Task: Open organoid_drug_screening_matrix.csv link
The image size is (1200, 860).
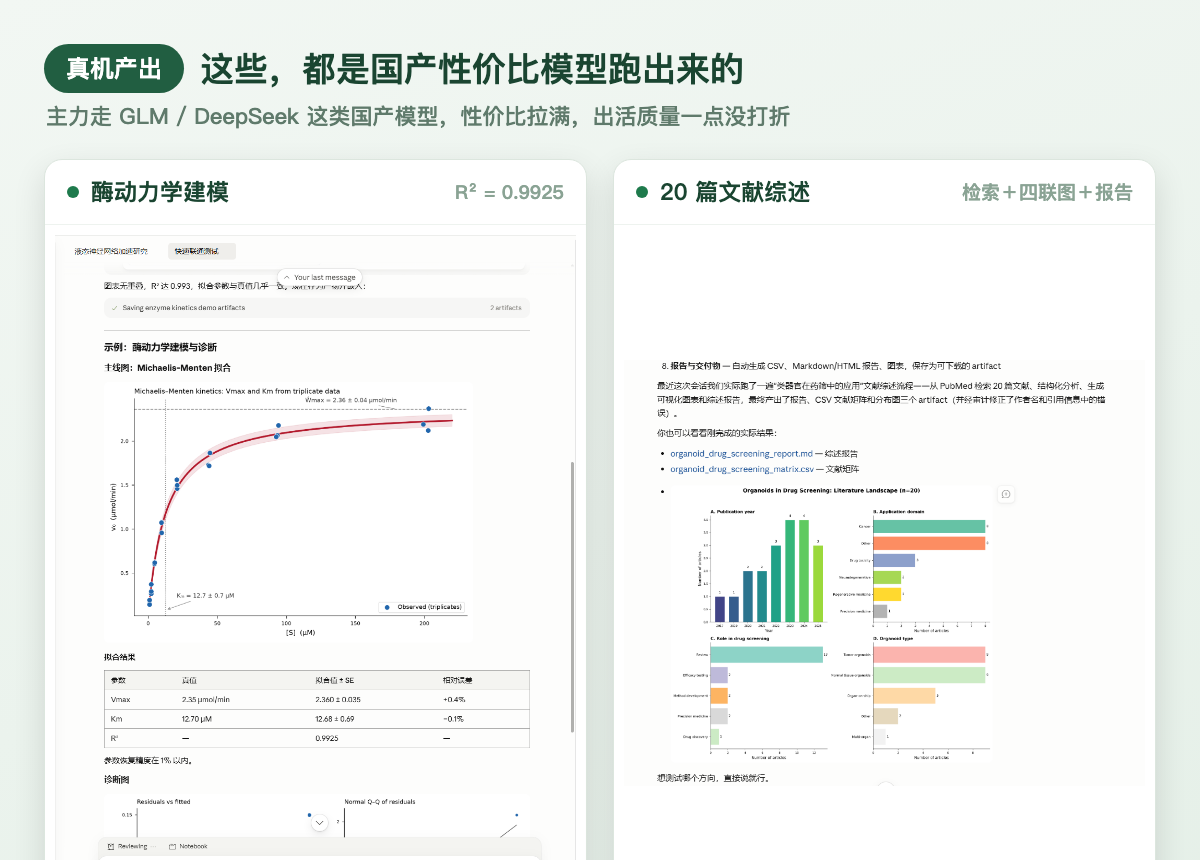Action: pyautogui.click(x=741, y=469)
